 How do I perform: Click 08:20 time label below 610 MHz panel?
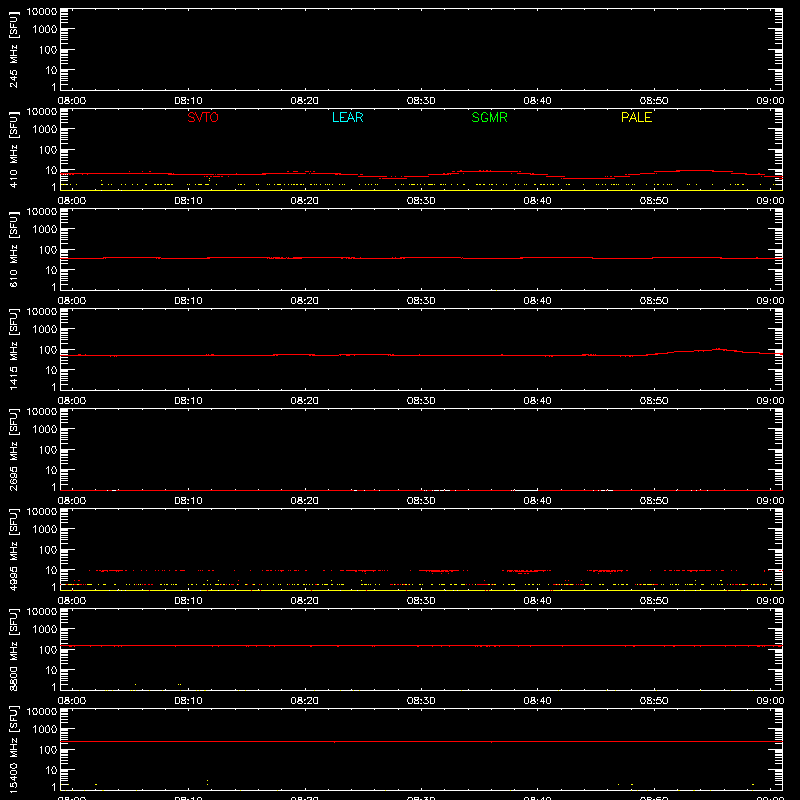(x=305, y=301)
